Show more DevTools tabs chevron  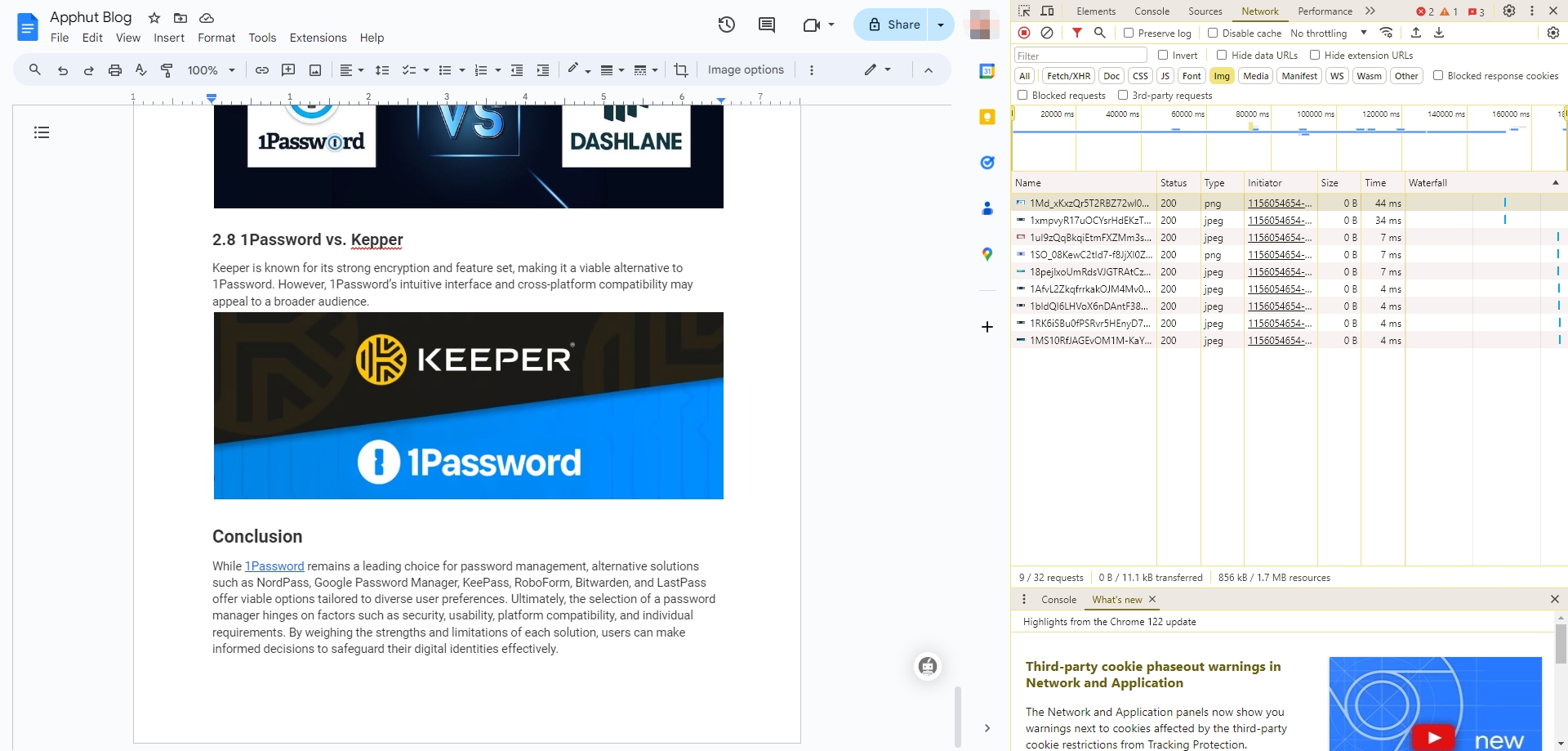tap(1370, 11)
